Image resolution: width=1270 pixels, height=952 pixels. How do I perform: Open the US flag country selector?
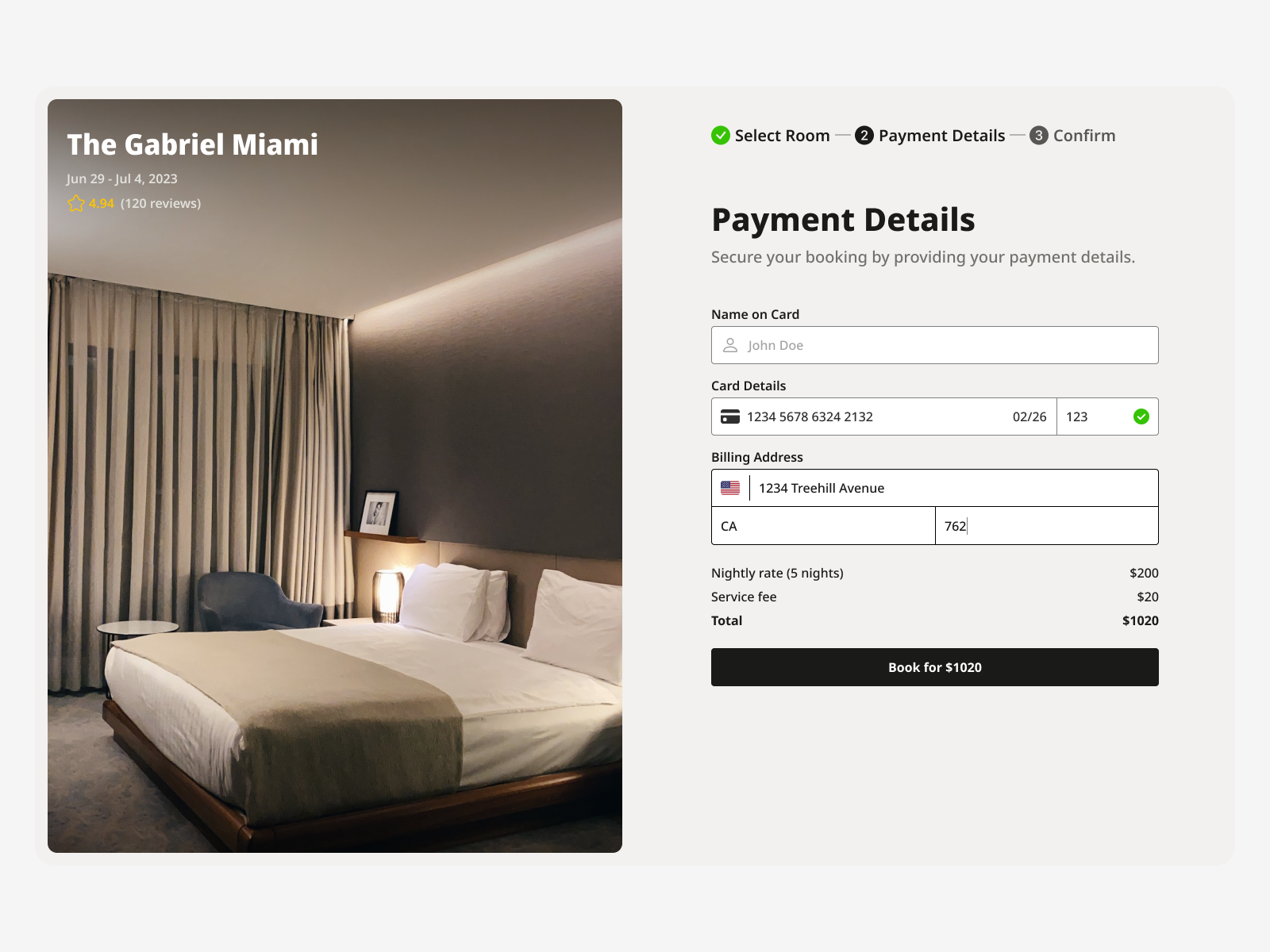coord(730,488)
